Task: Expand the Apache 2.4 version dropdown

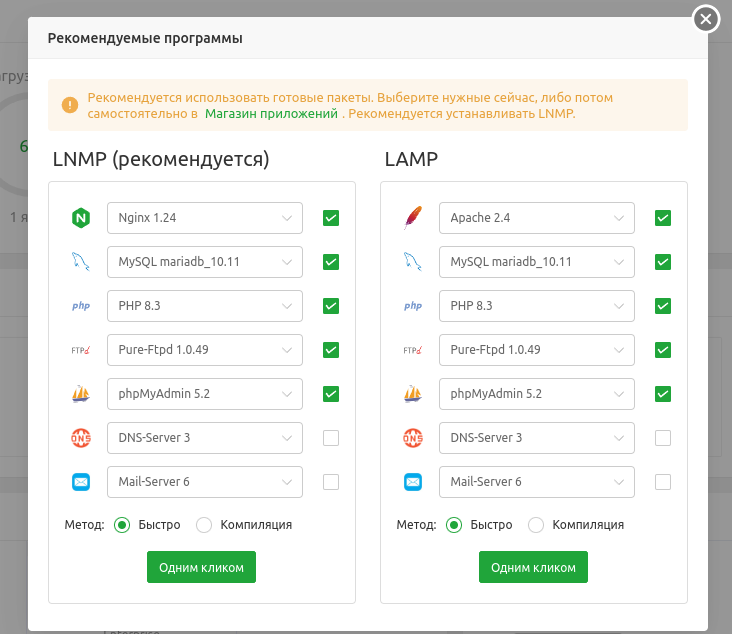Action: click(x=536, y=218)
